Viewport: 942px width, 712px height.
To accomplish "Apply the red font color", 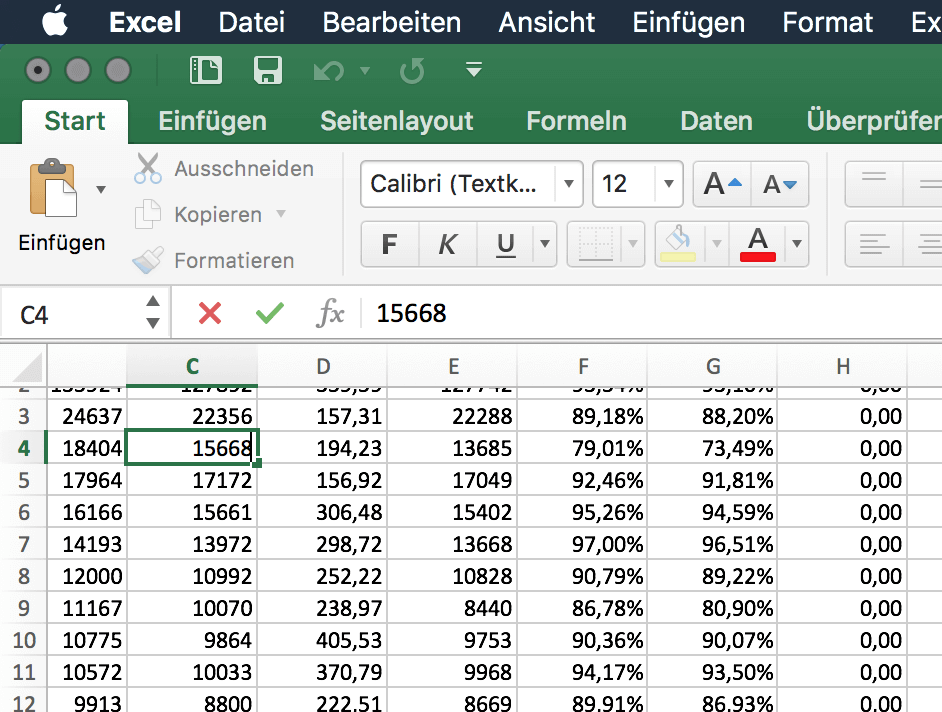I will pos(758,244).
